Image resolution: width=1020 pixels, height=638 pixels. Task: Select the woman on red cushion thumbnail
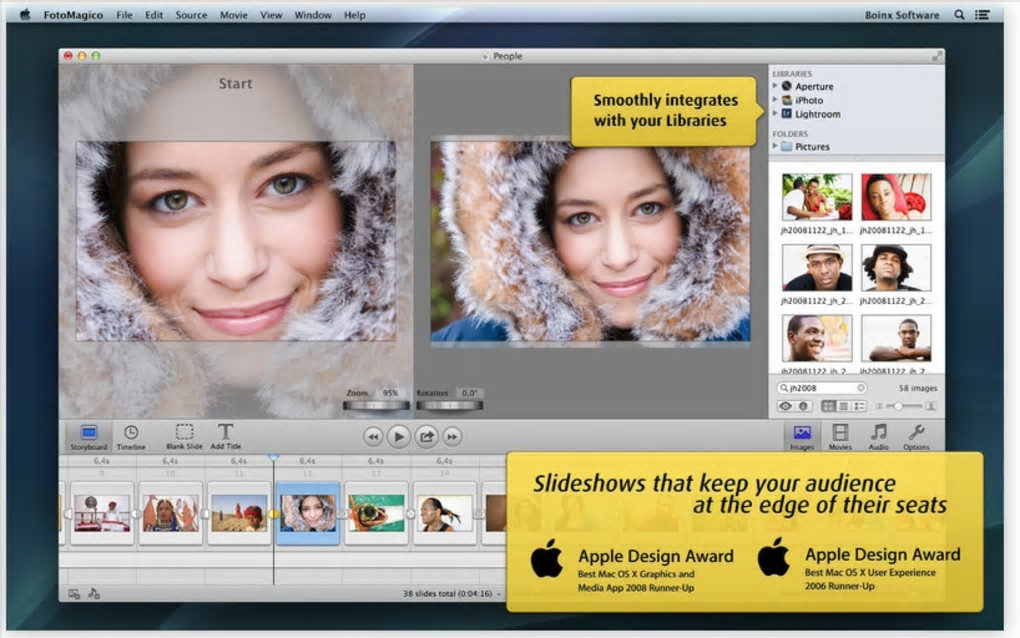click(x=896, y=197)
